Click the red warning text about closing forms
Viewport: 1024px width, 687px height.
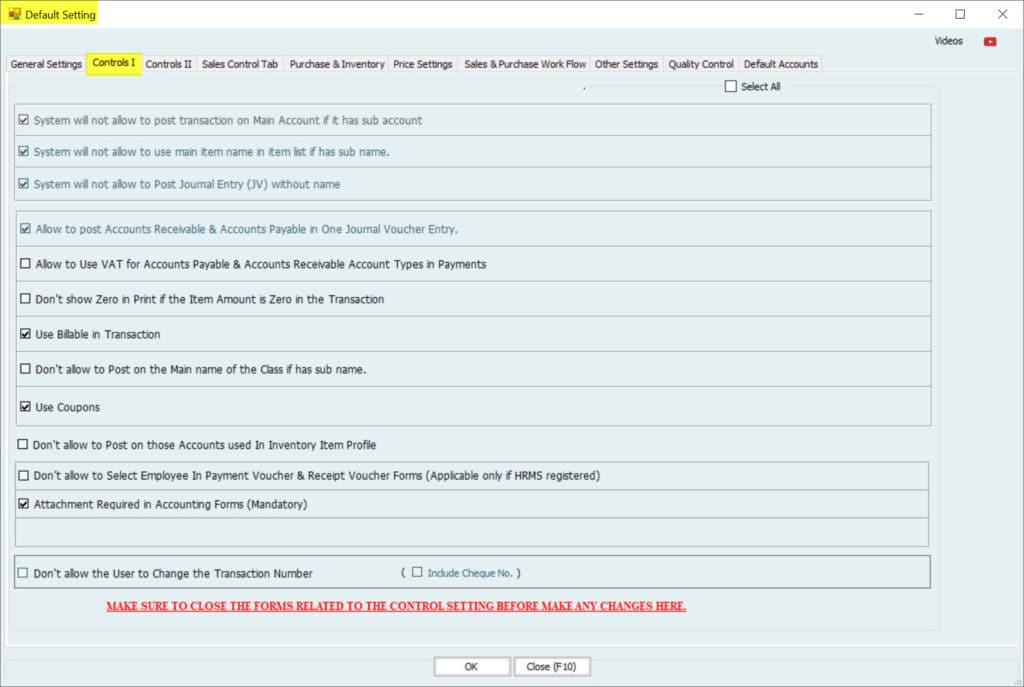pyautogui.click(x=396, y=606)
